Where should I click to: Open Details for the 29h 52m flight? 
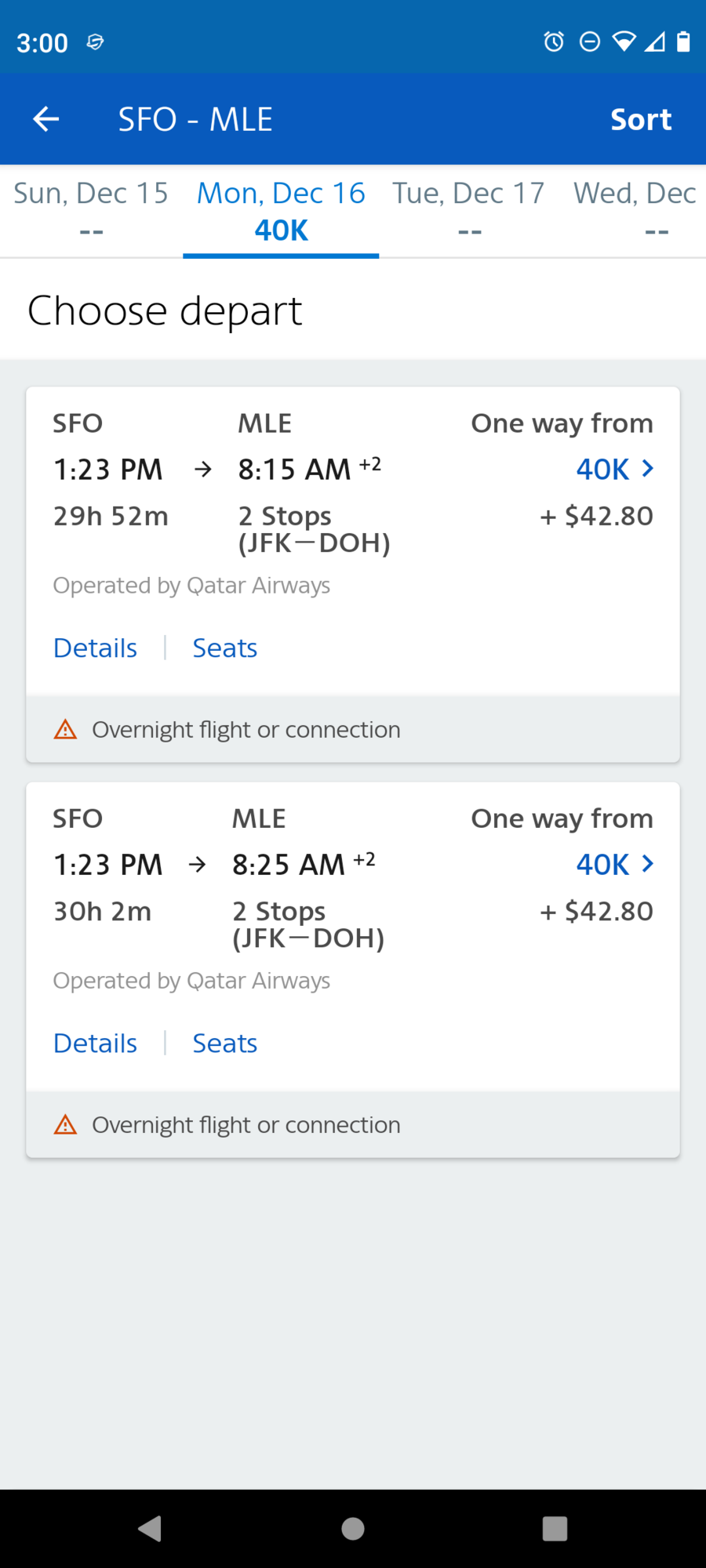95,648
